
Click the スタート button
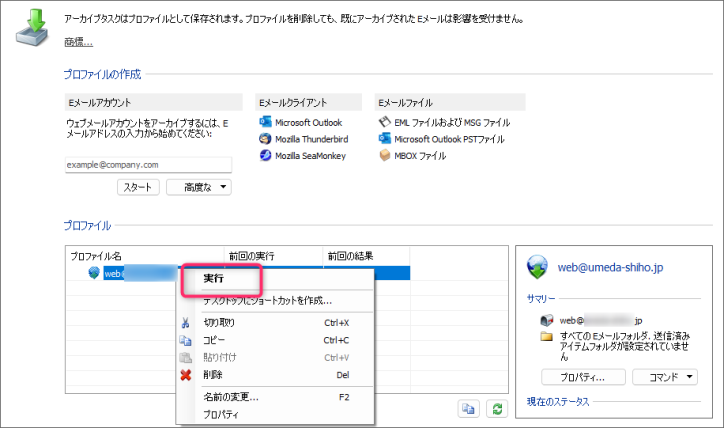[x=138, y=187]
